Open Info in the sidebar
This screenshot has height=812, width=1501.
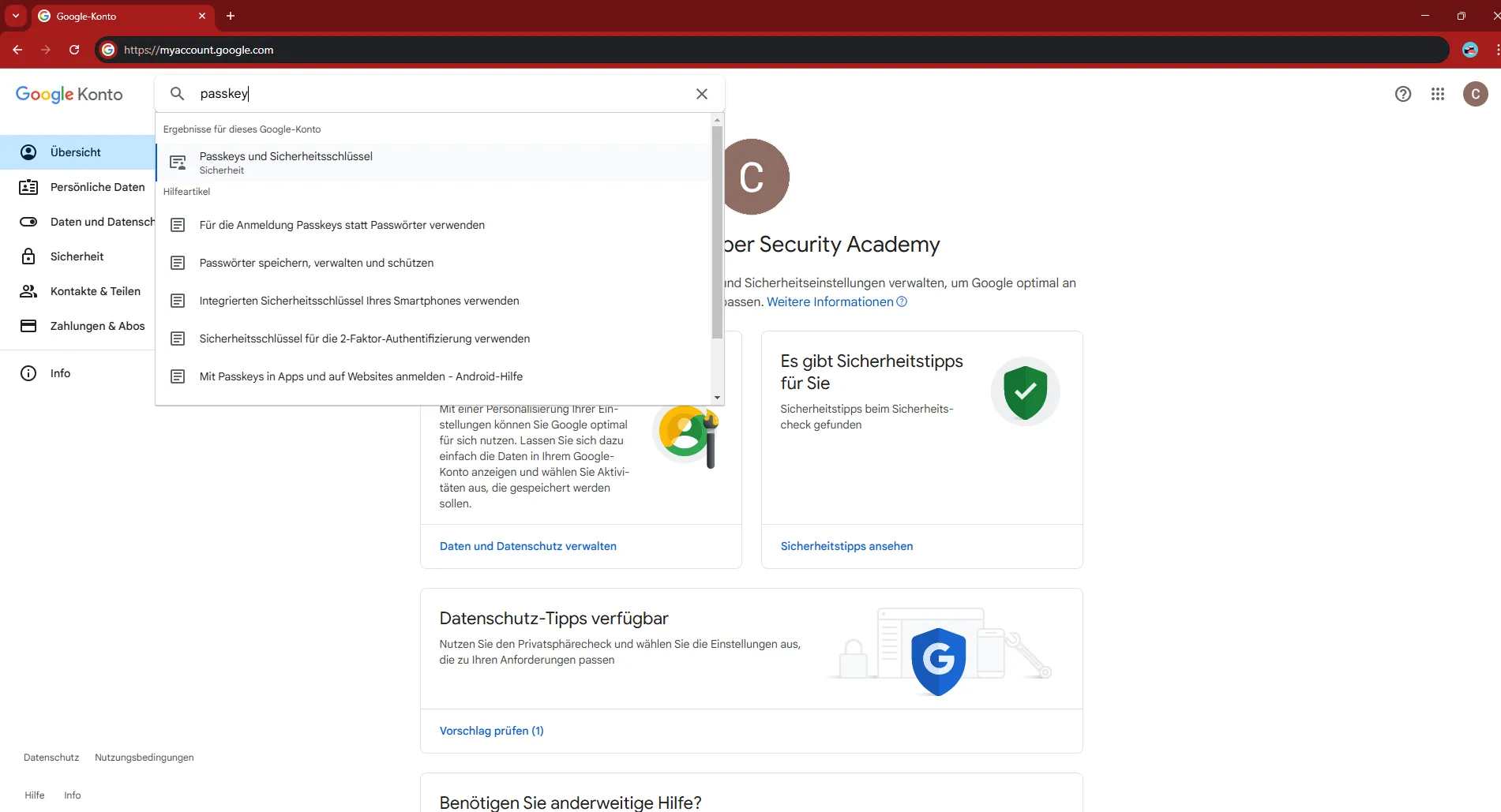77,373
